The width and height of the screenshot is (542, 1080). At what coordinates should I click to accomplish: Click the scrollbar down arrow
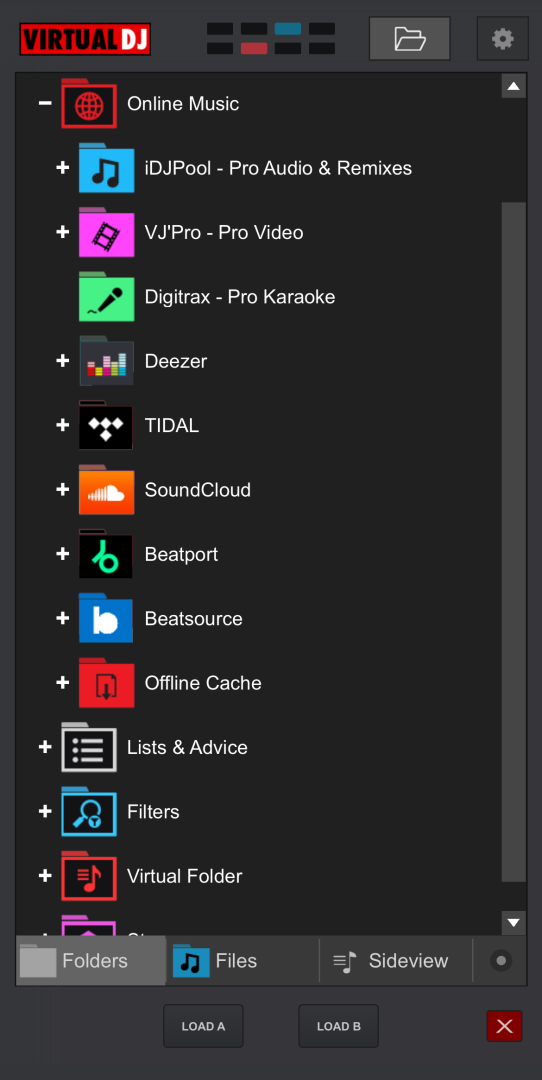(513, 922)
